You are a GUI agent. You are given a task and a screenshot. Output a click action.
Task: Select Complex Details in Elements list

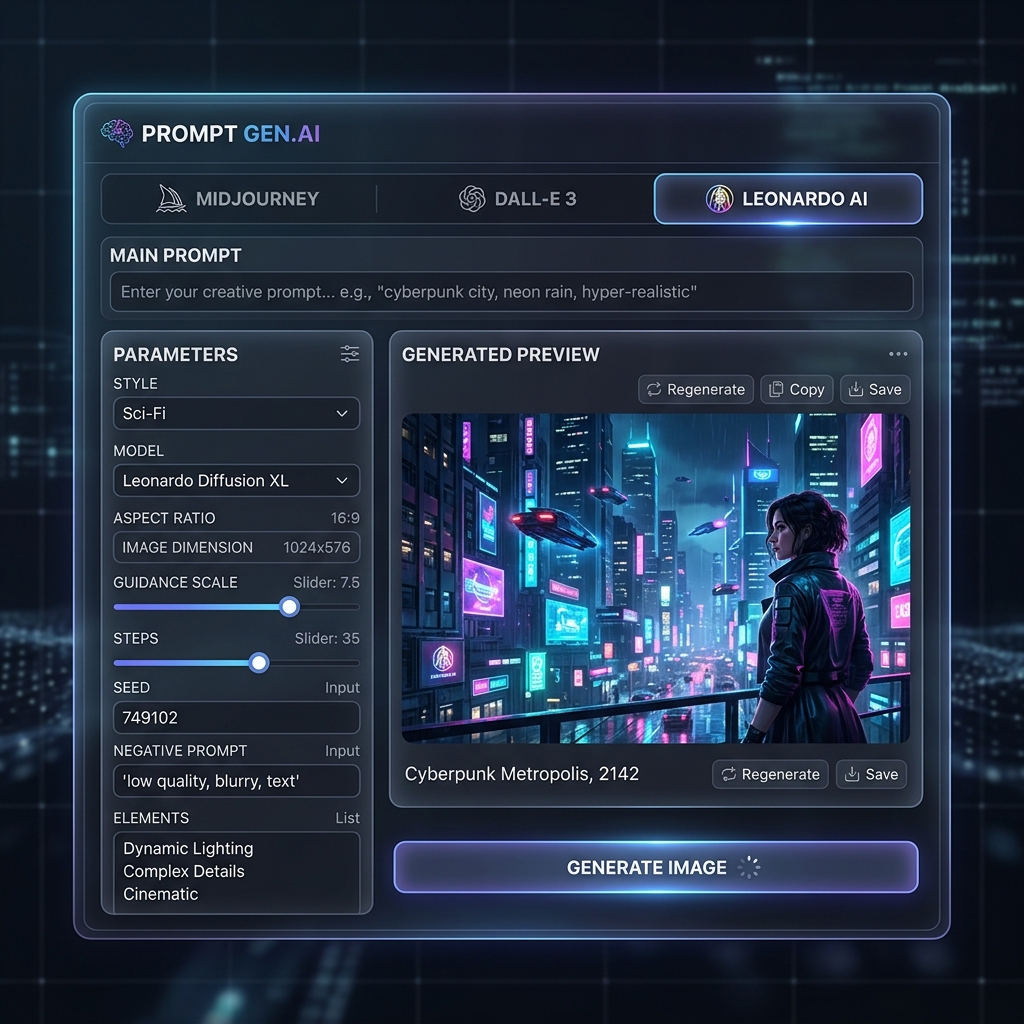point(184,871)
